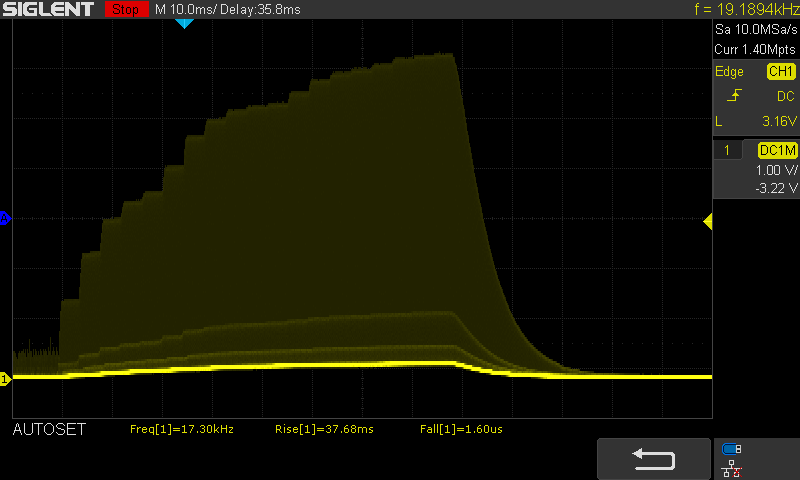Click the USB drive status icon
This screenshot has width=800, height=480.
732,449
